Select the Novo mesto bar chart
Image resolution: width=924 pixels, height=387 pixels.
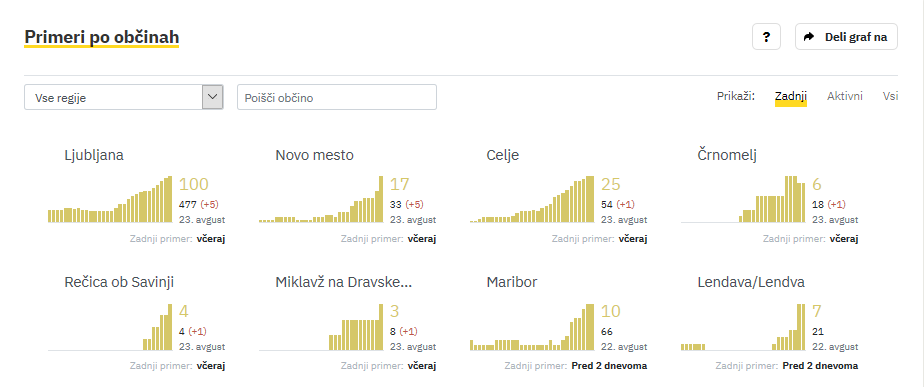click(x=321, y=199)
